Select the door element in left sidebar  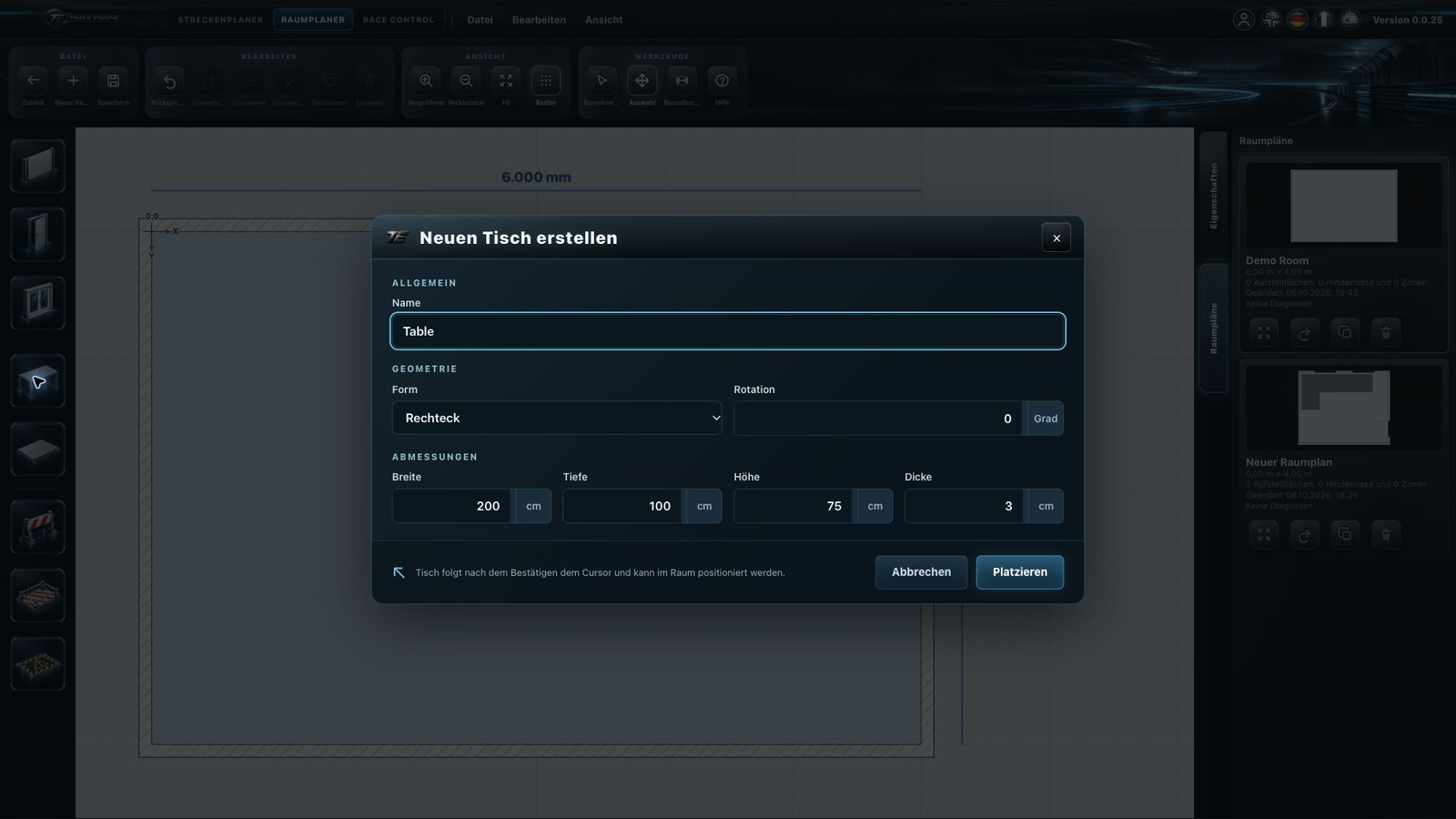[37, 234]
